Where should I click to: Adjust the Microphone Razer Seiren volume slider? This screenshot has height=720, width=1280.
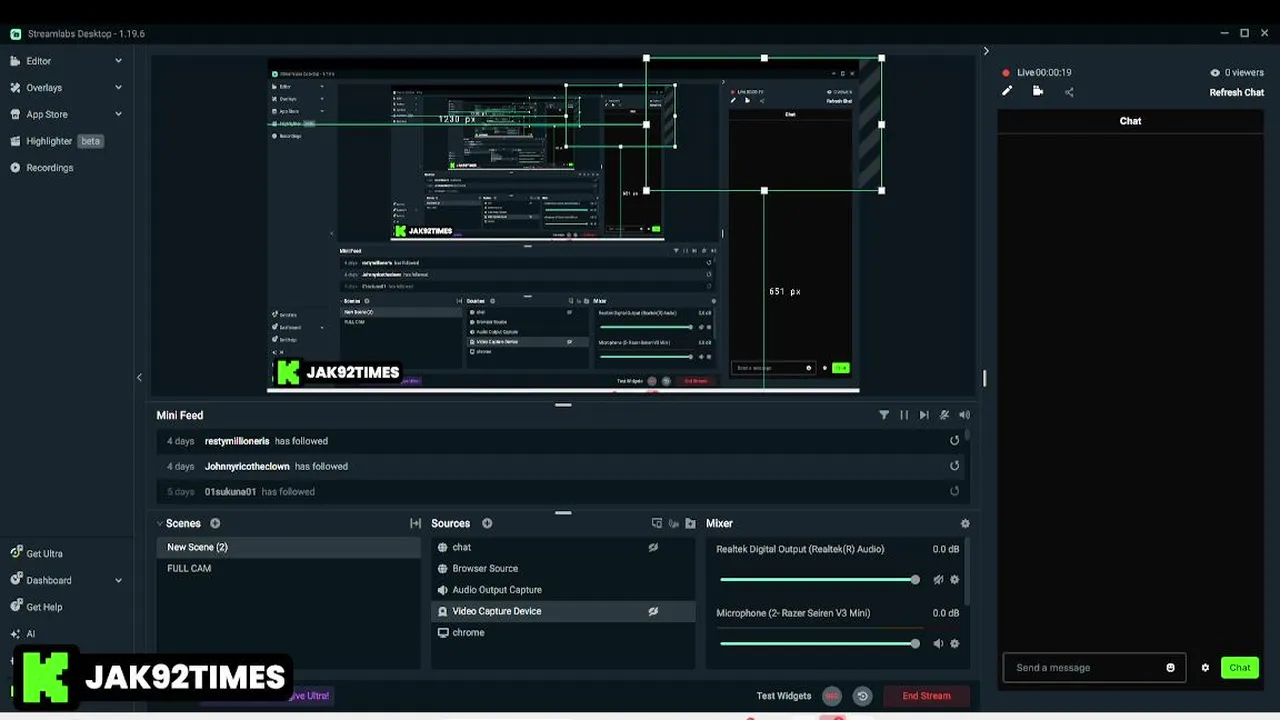(818, 644)
